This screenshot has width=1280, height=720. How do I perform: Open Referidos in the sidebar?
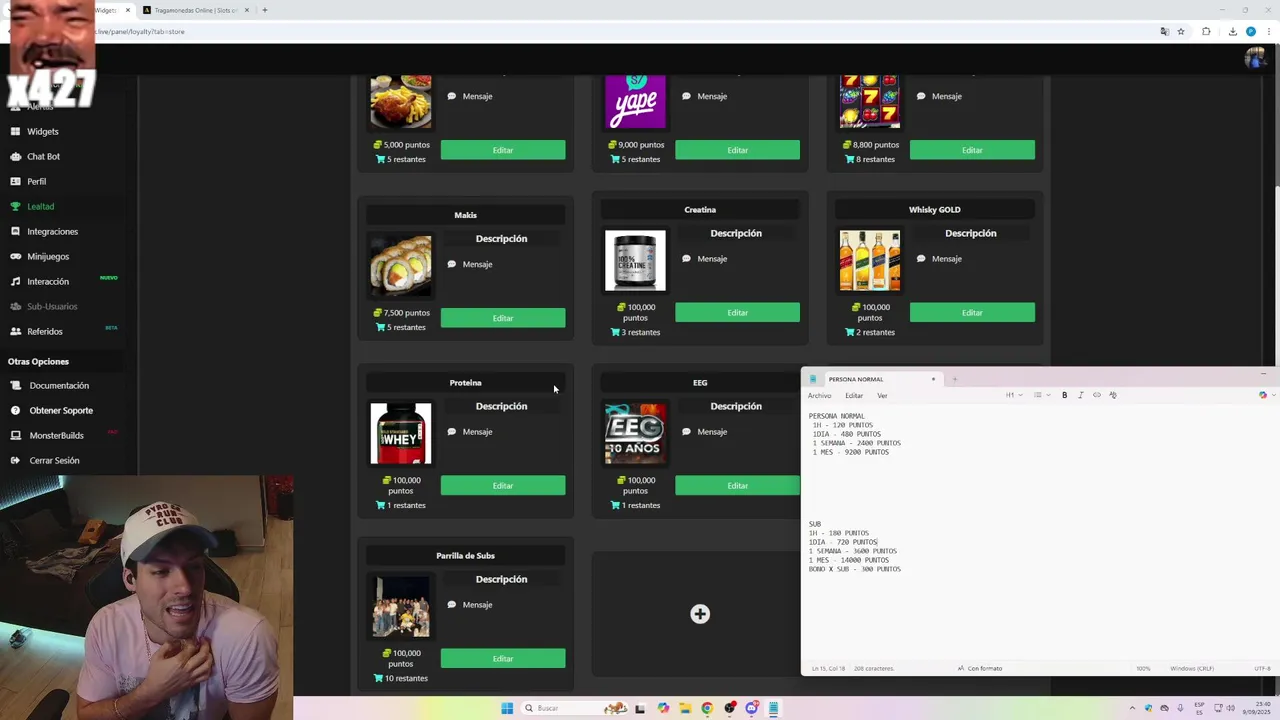tap(44, 331)
